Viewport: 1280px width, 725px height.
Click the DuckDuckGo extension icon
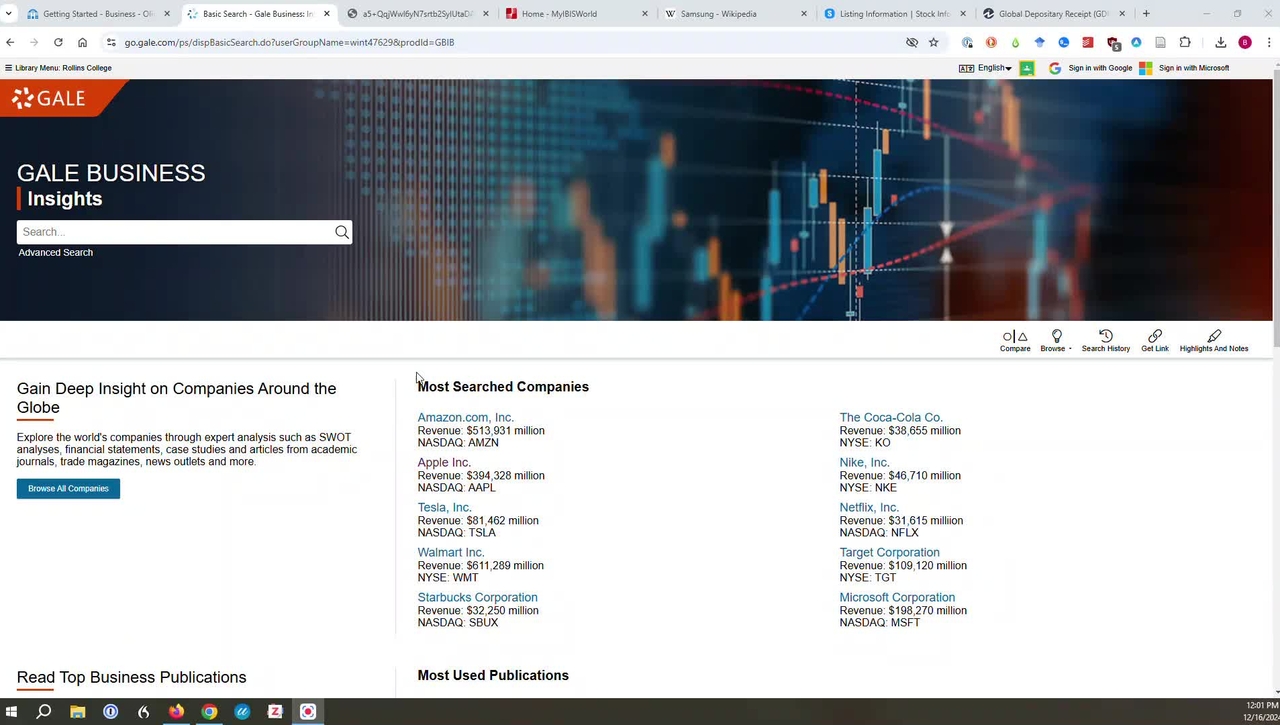coord(991,42)
